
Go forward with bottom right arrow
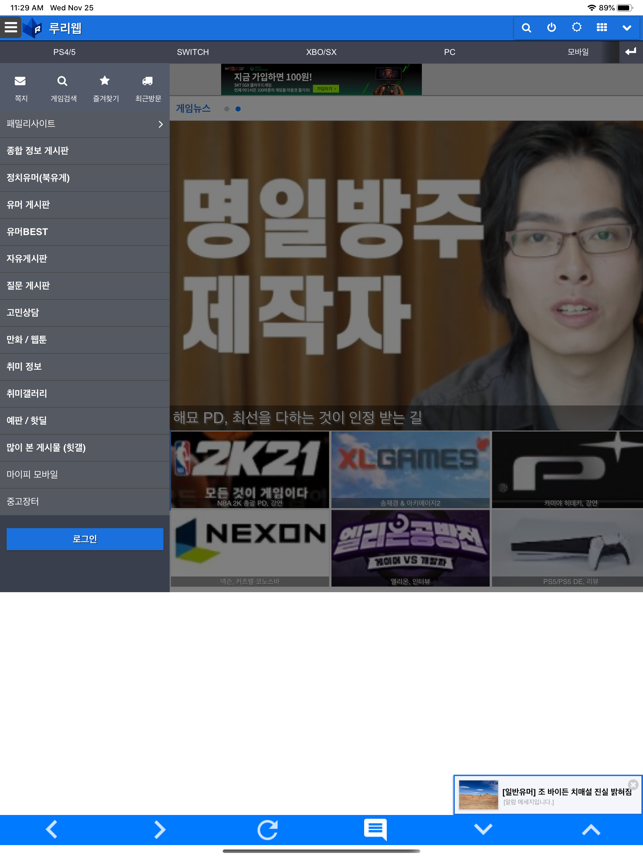click(159, 830)
